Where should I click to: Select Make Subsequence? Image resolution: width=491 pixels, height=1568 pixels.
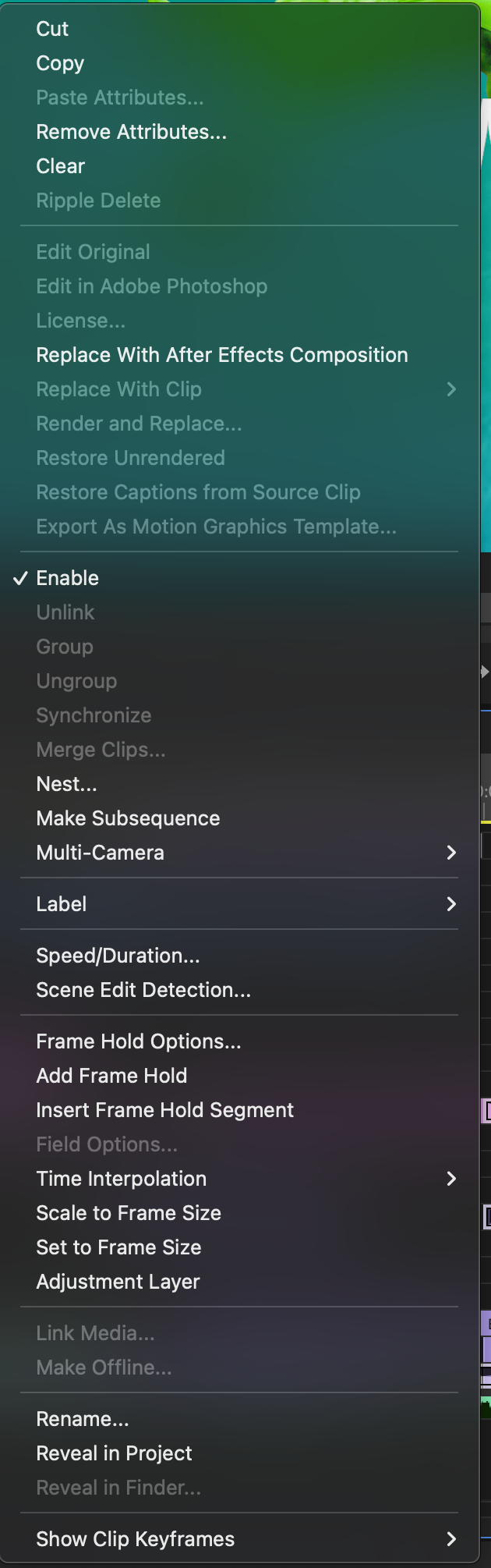pos(128,818)
